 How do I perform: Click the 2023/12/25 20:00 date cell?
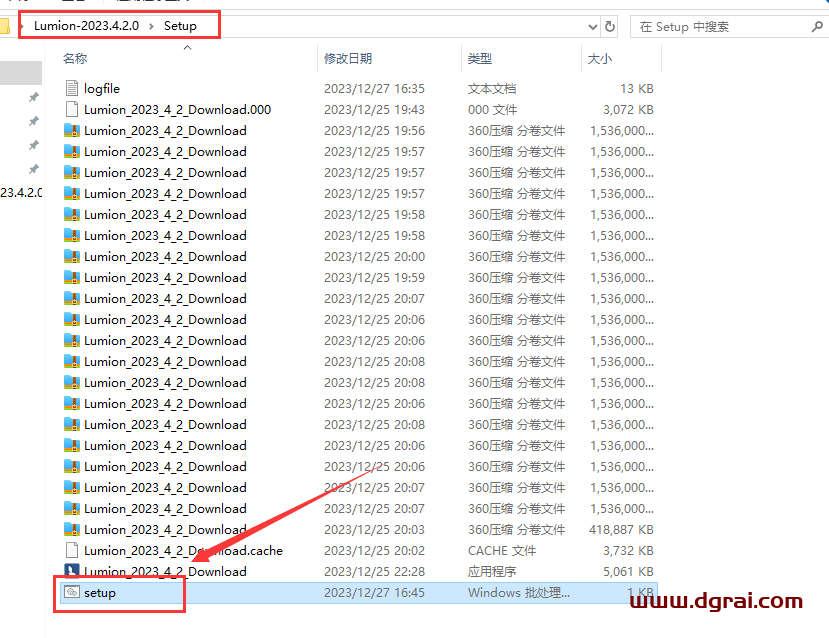374,256
